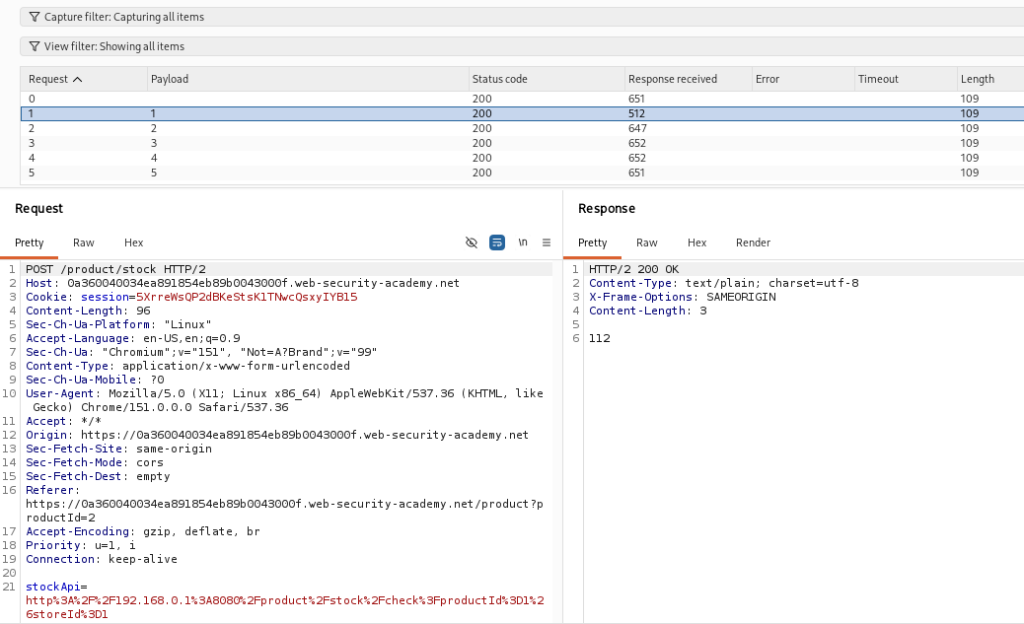Click the 'Content-Length: 96' request header

click(x=88, y=311)
